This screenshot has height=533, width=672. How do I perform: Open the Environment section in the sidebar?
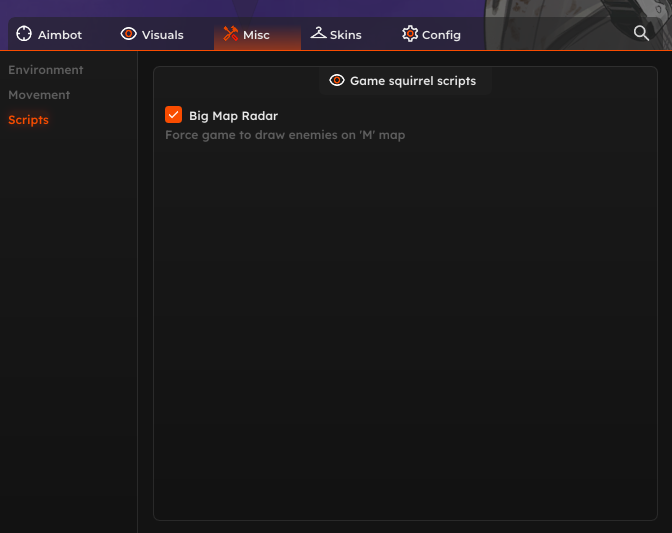[x=45, y=70]
